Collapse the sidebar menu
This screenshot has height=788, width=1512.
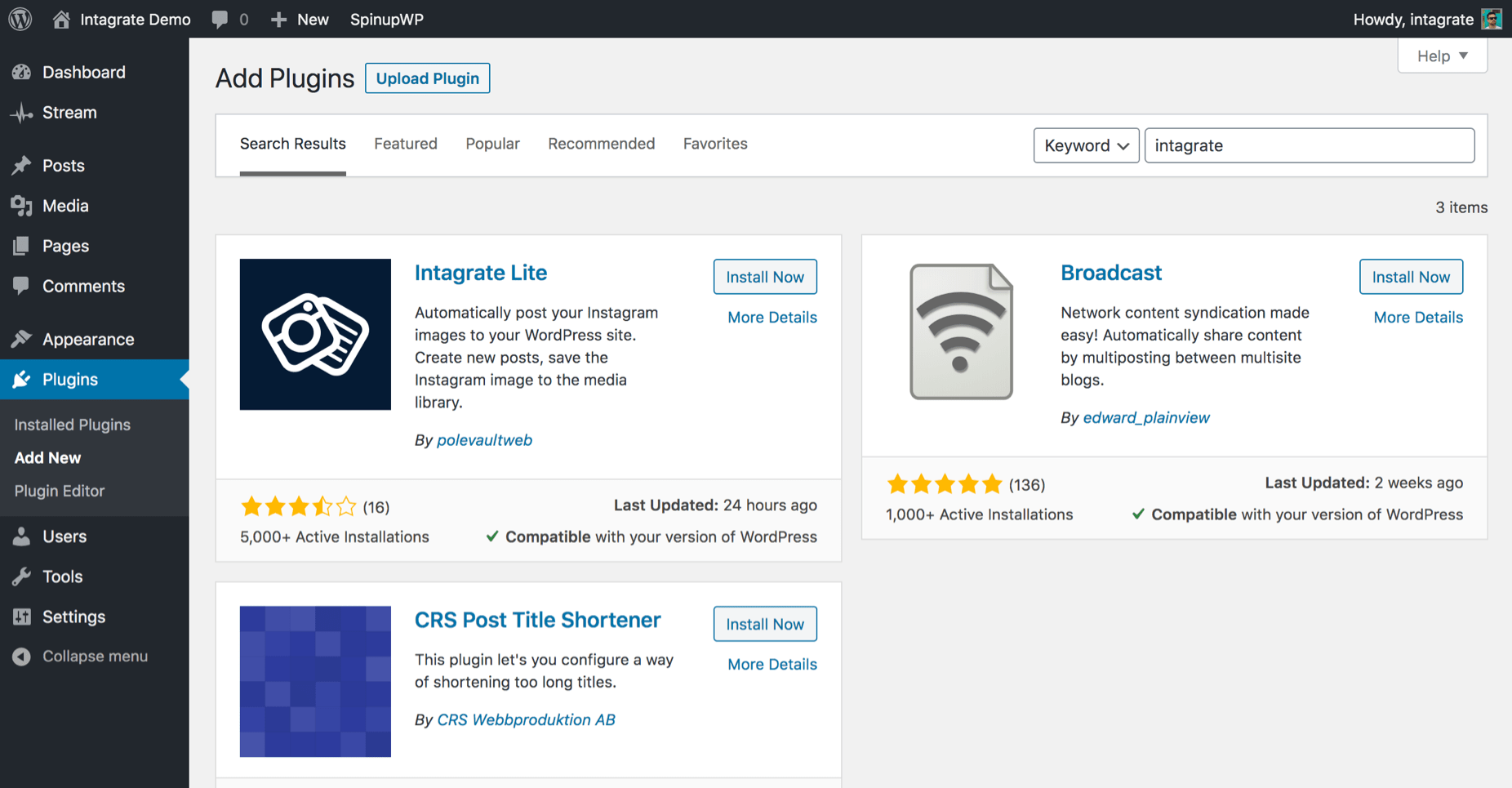80,657
